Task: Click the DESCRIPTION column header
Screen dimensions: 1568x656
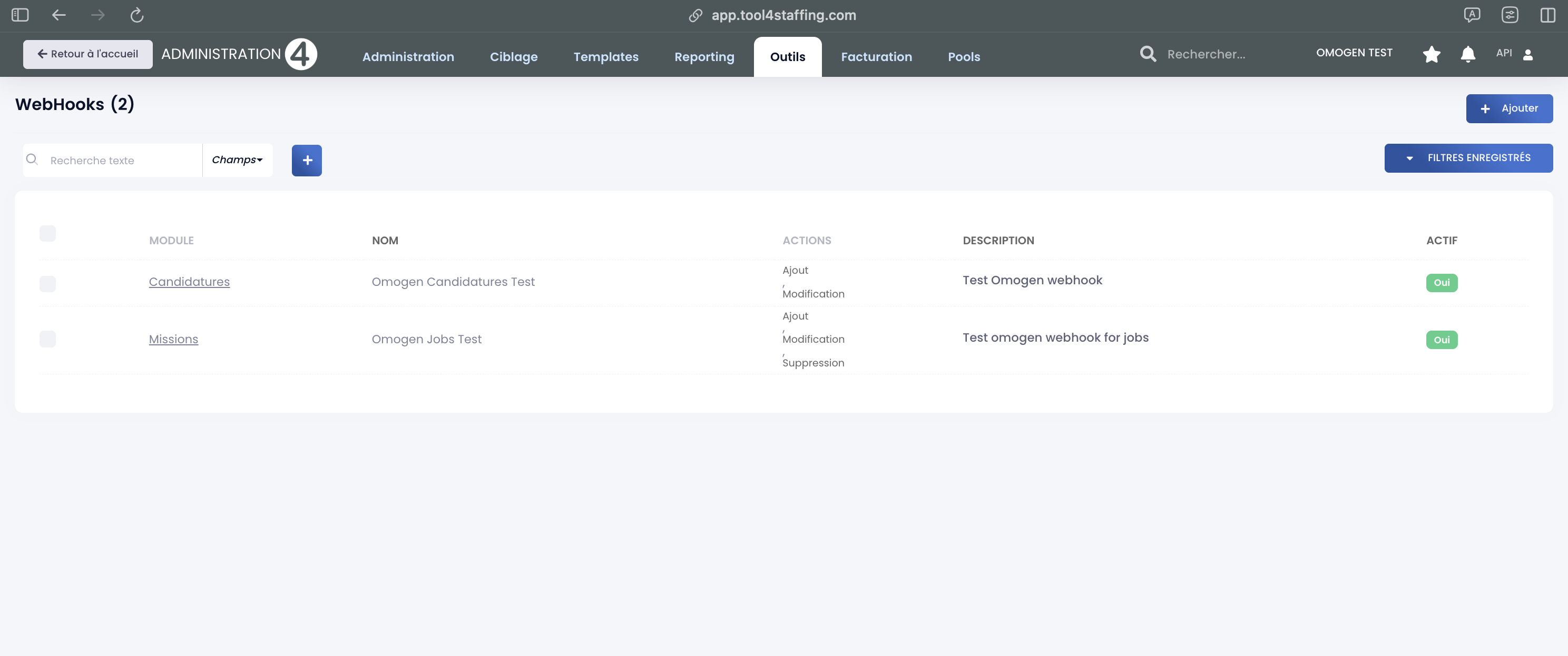Action: point(998,241)
